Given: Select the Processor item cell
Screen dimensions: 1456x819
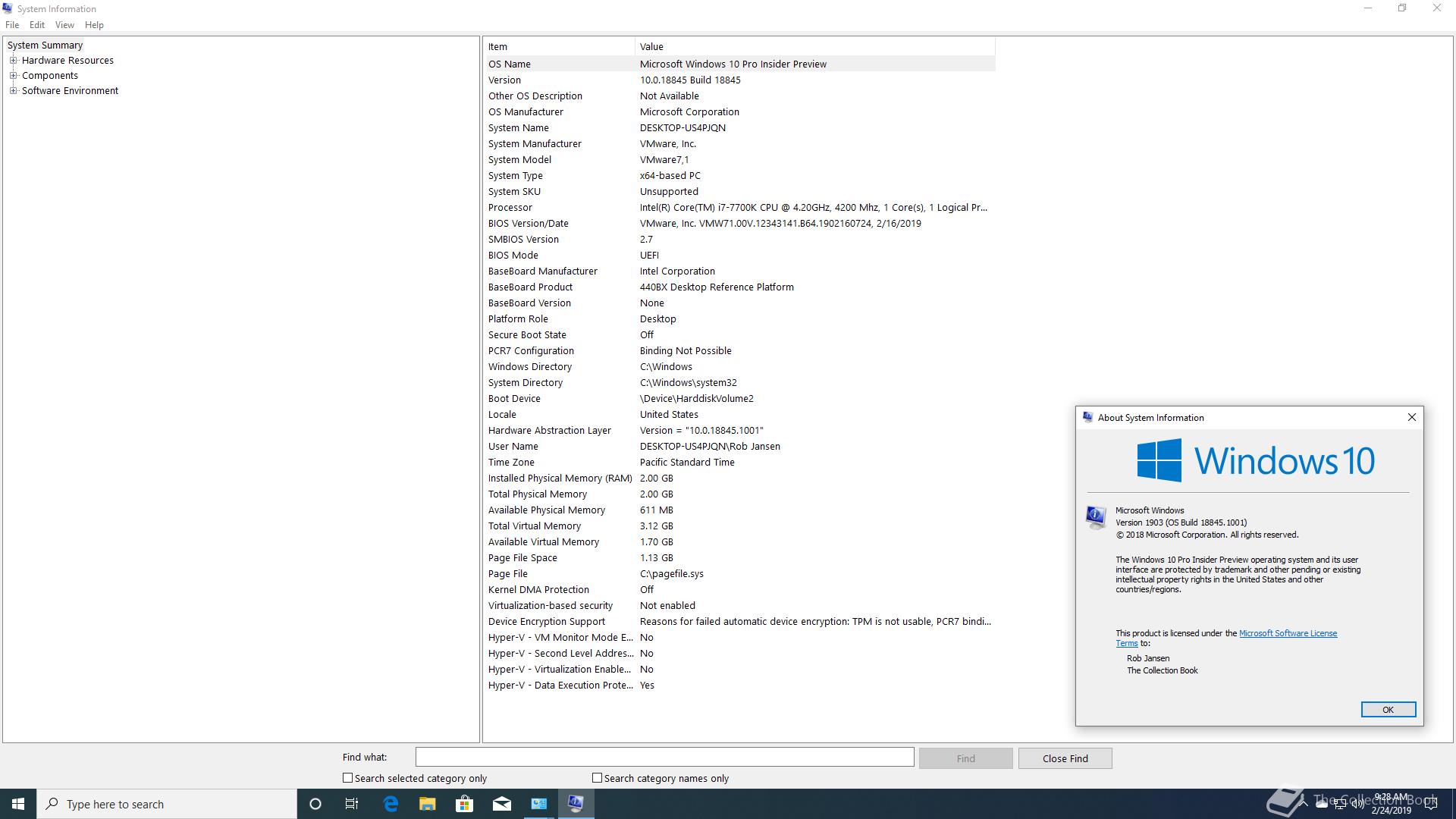Looking at the screenshot, I should (x=510, y=208).
